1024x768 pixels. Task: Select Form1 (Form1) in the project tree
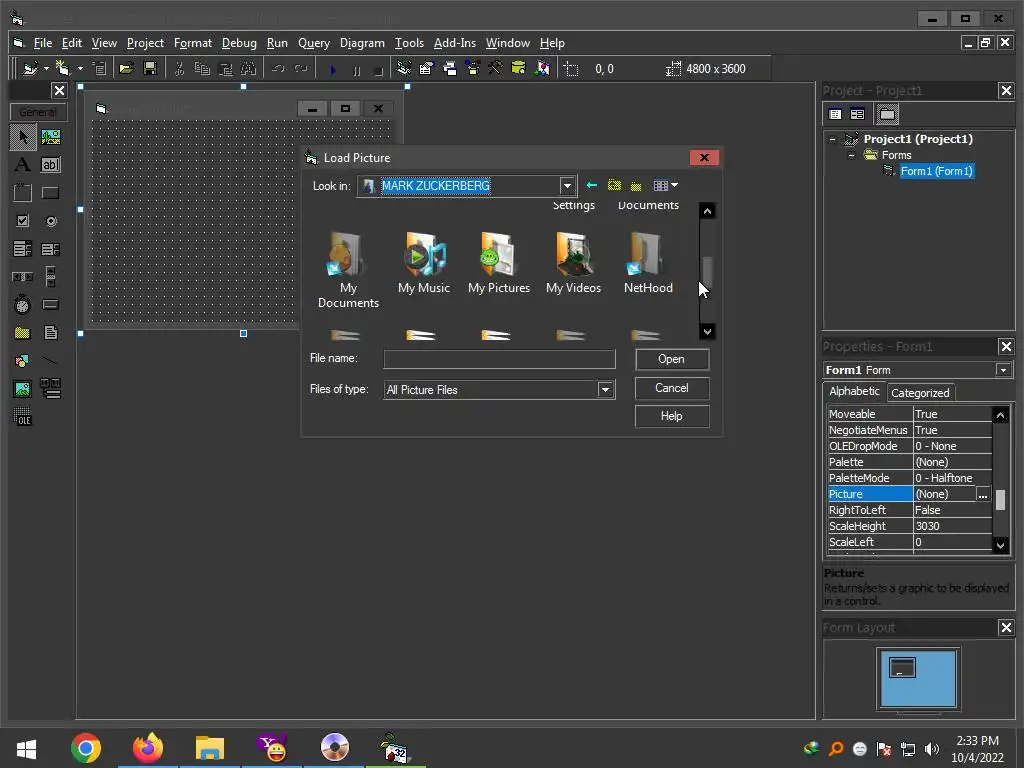[x=936, y=171]
